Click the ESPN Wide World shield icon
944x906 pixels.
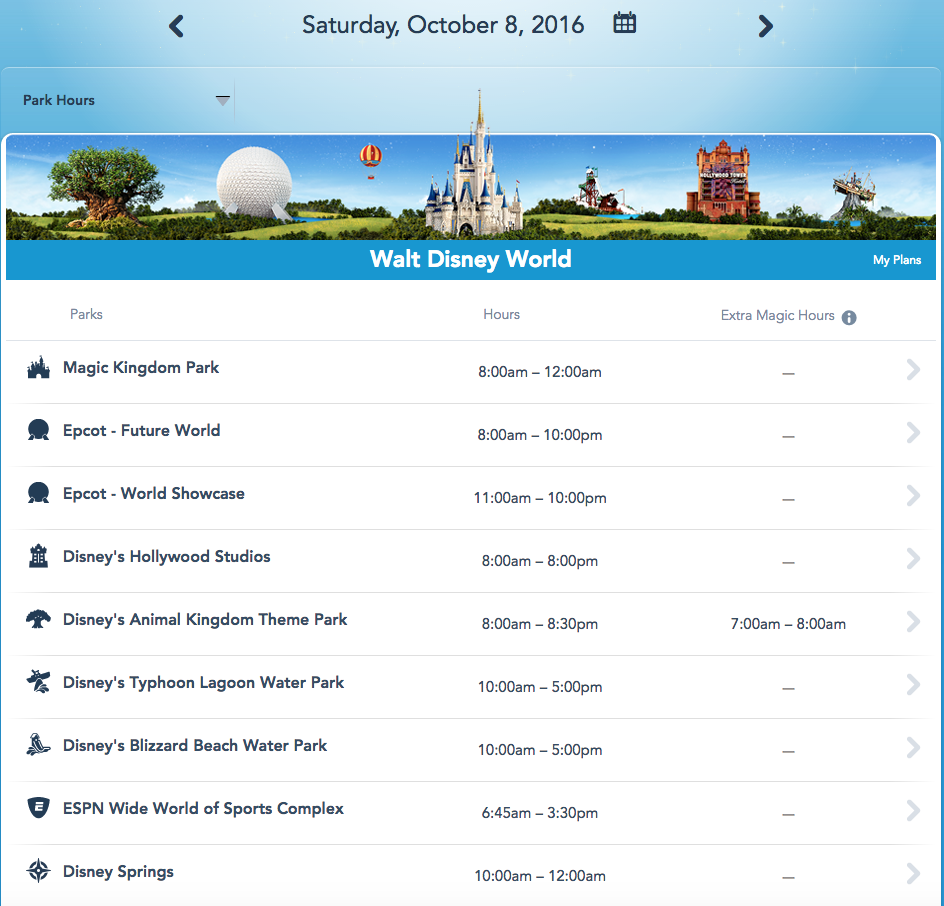point(38,809)
